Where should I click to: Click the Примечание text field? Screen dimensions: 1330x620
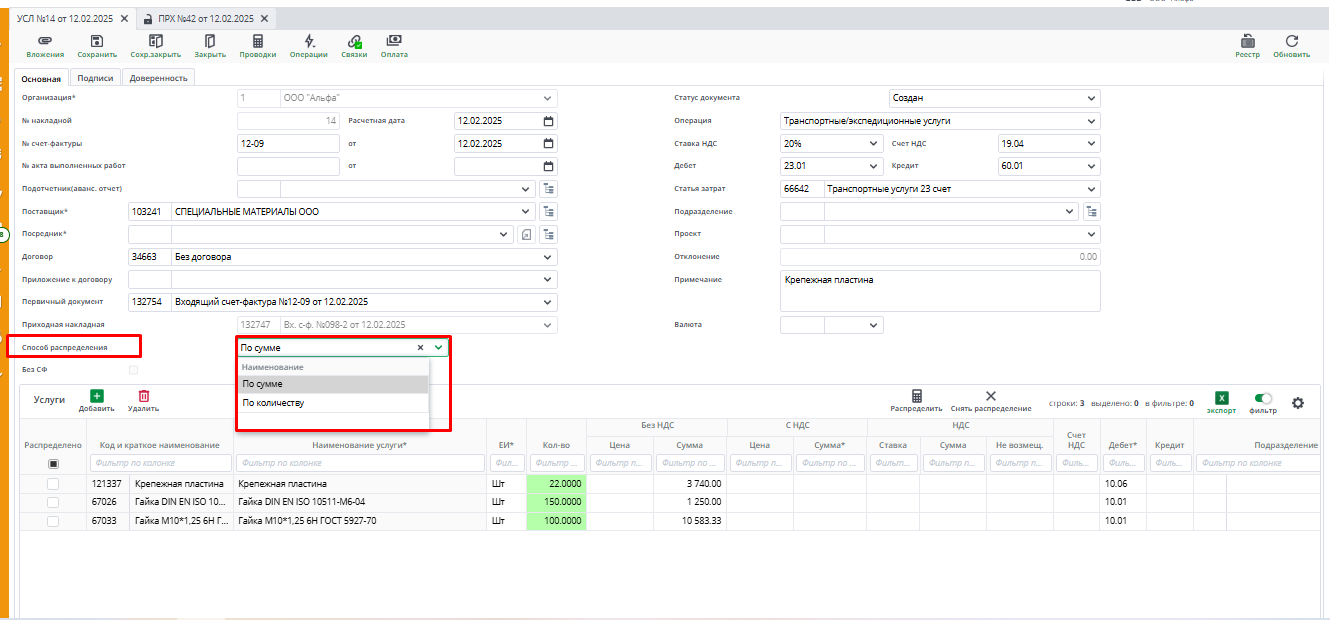click(940, 291)
